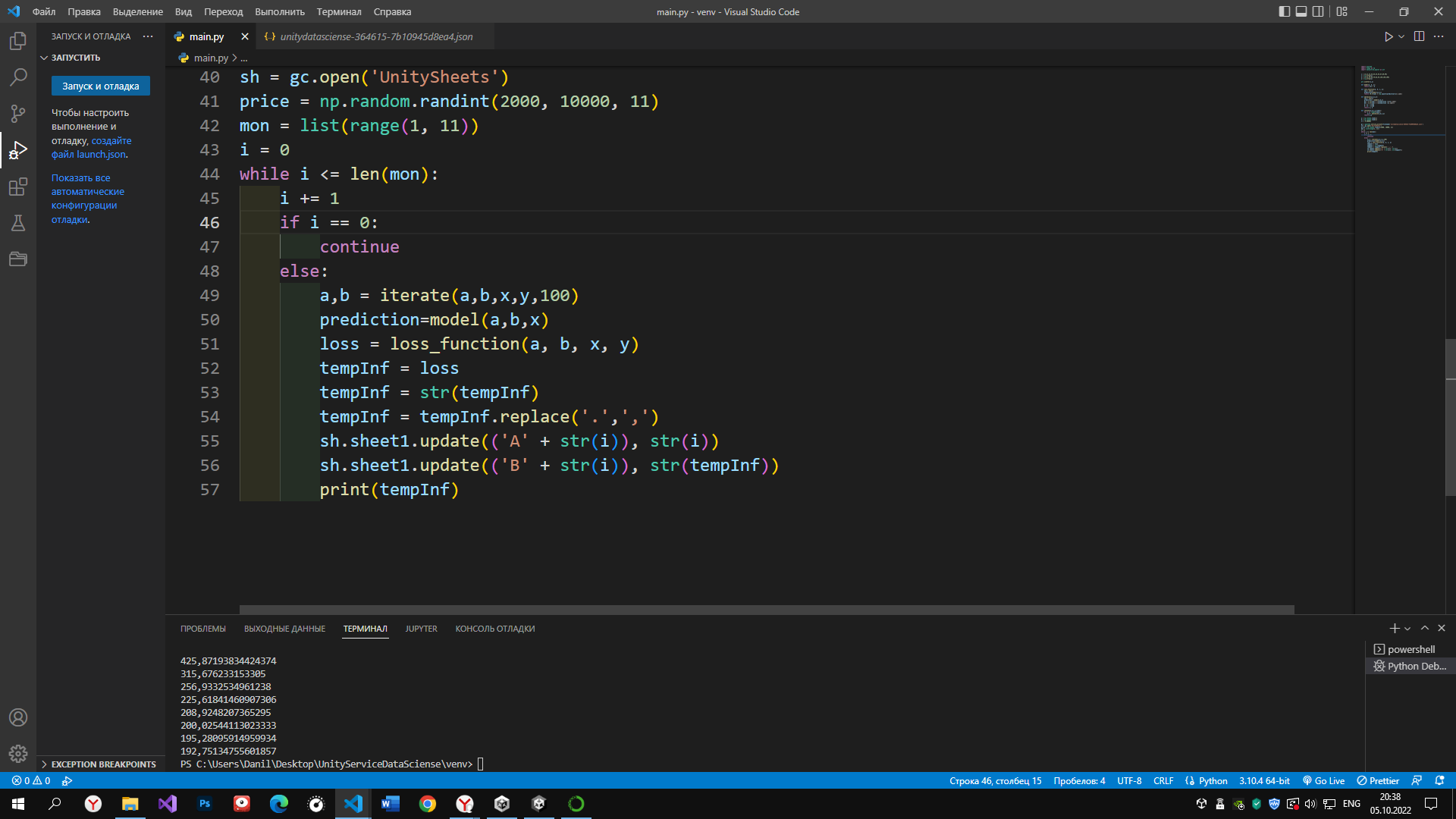Close the bottom panel
This screenshot has width=1456, height=819.
pos(1442,628)
